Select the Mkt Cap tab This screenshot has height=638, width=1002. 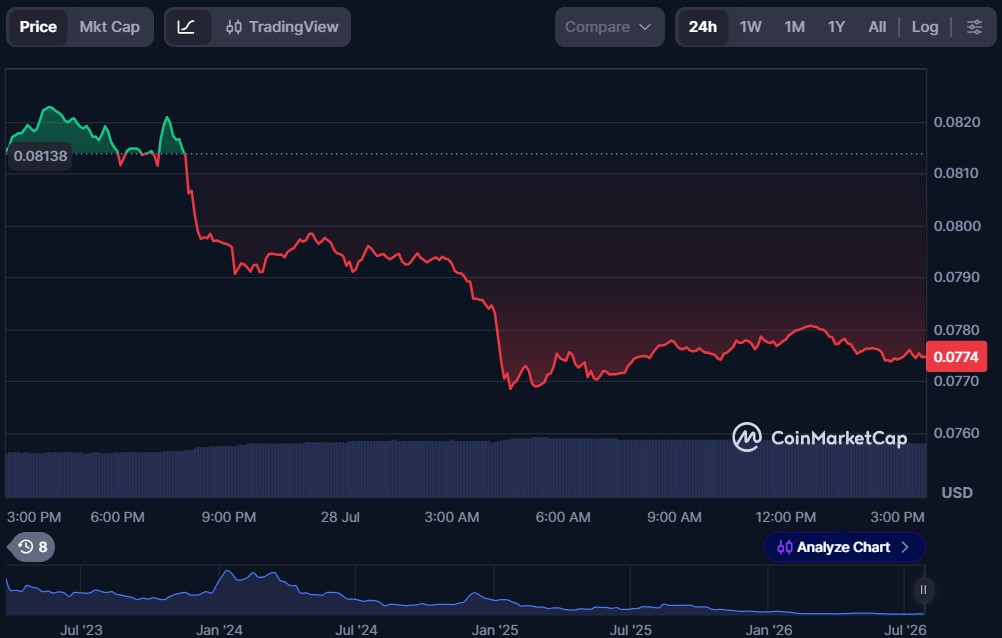(x=109, y=27)
